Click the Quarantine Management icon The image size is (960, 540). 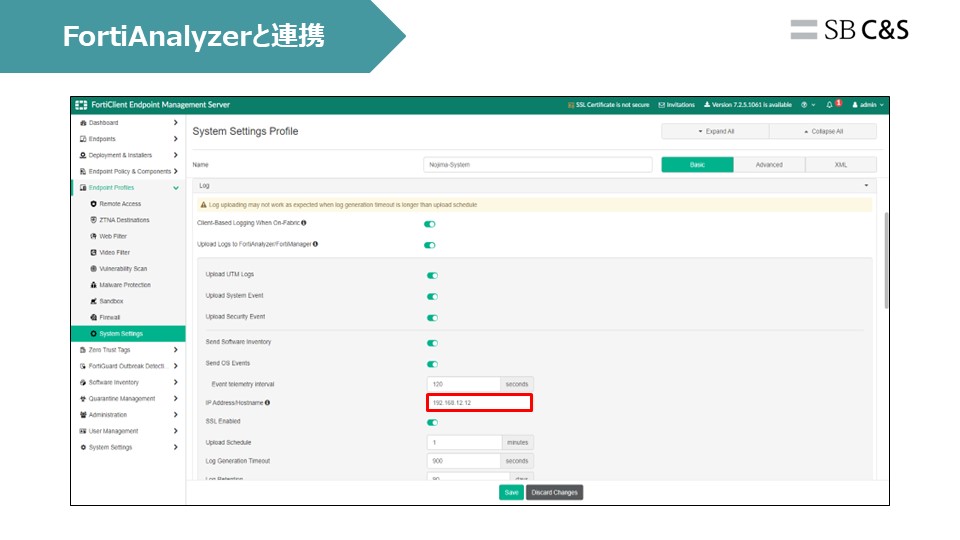pyautogui.click(x=83, y=399)
